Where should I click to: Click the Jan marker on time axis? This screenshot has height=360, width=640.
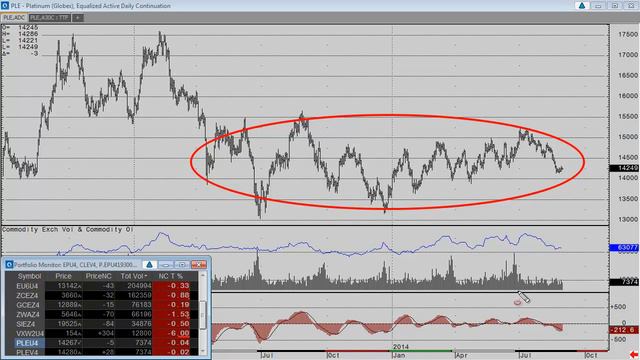click(399, 356)
